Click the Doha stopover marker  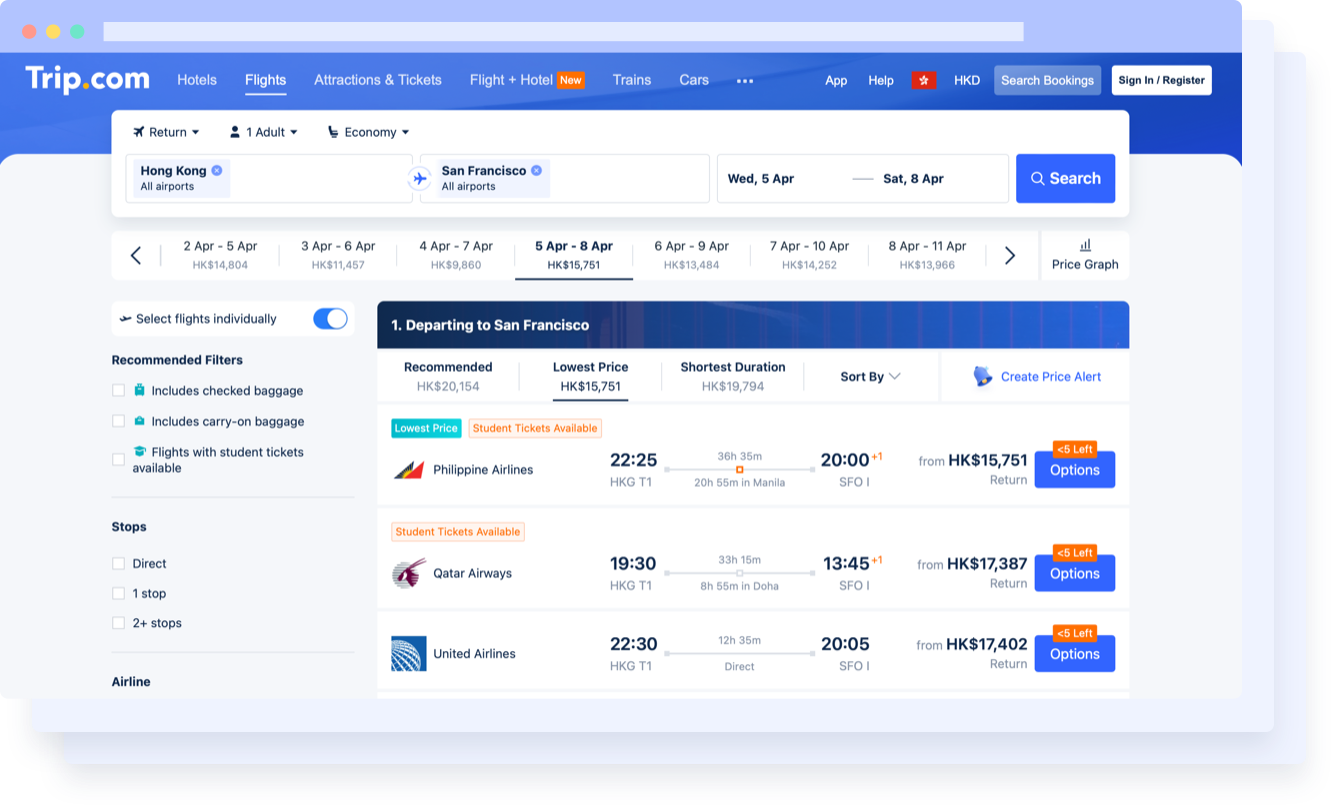(739, 573)
